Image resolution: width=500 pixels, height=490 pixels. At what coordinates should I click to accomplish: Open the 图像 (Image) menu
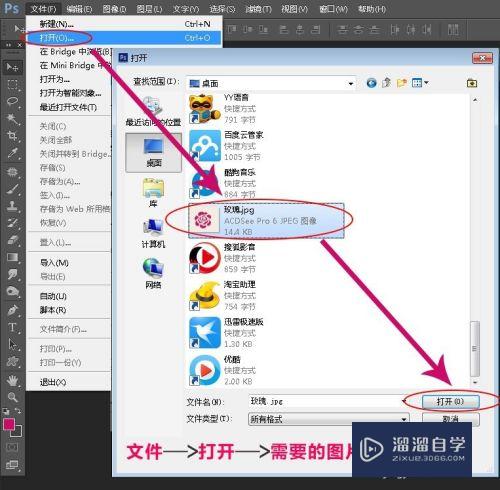click(114, 9)
